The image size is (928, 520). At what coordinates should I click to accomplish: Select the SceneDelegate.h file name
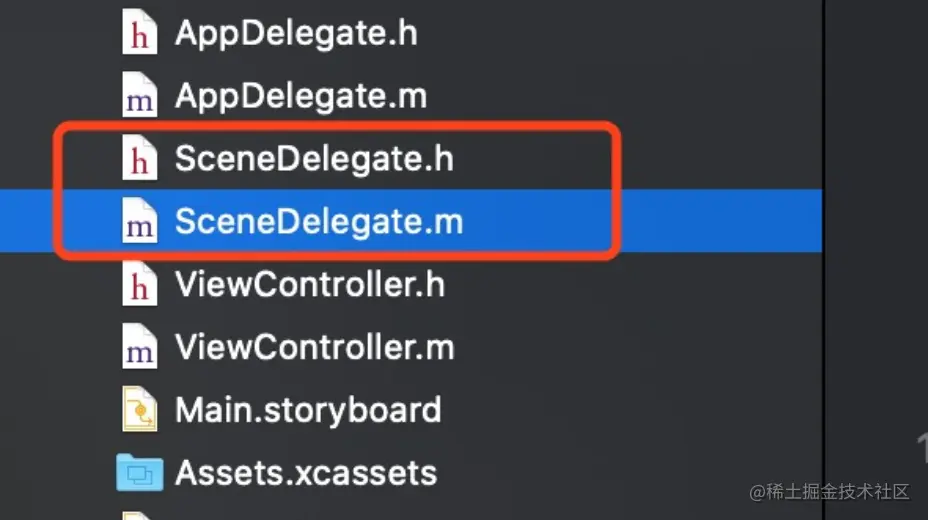pyautogui.click(x=314, y=160)
